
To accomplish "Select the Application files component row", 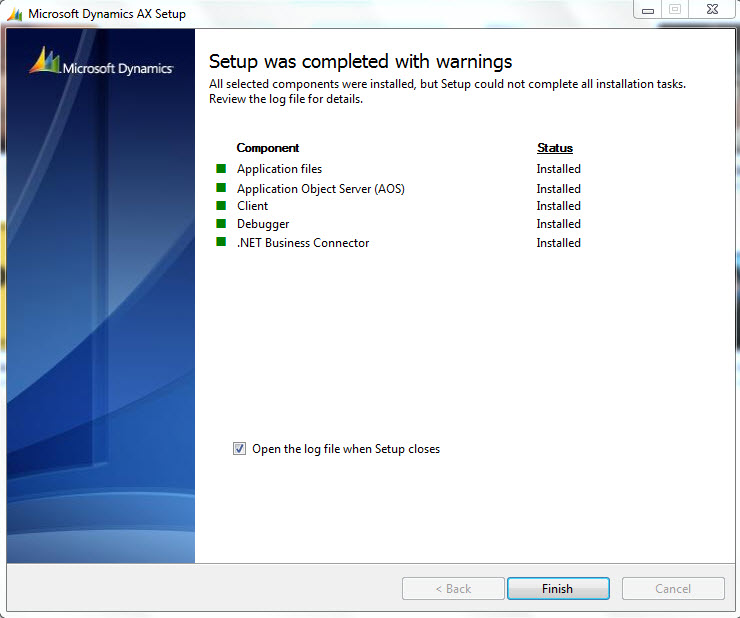I will pos(398,169).
